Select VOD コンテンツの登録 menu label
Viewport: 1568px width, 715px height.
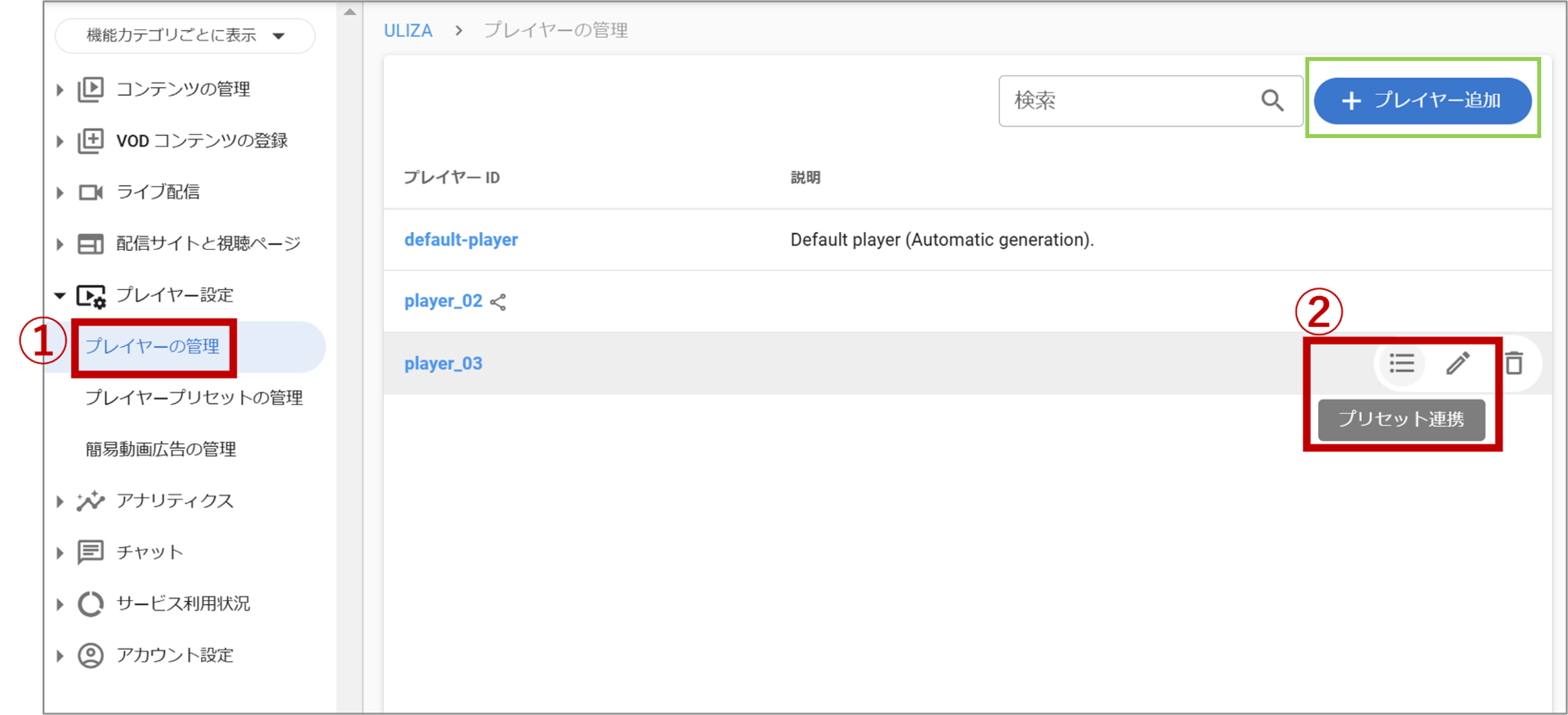pyautogui.click(x=202, y=141)
